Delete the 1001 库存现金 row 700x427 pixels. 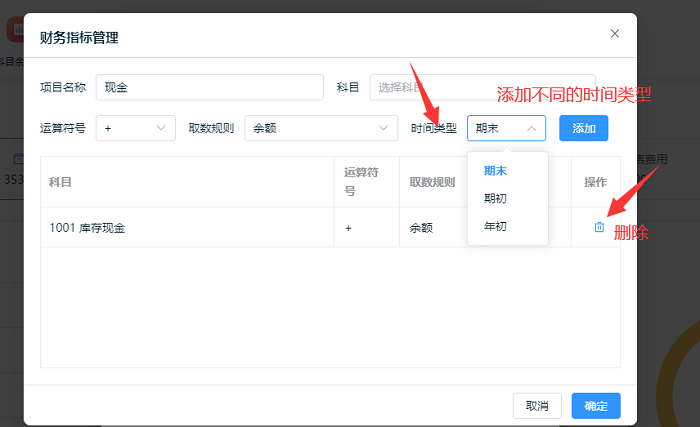click(x=599, y=227)
